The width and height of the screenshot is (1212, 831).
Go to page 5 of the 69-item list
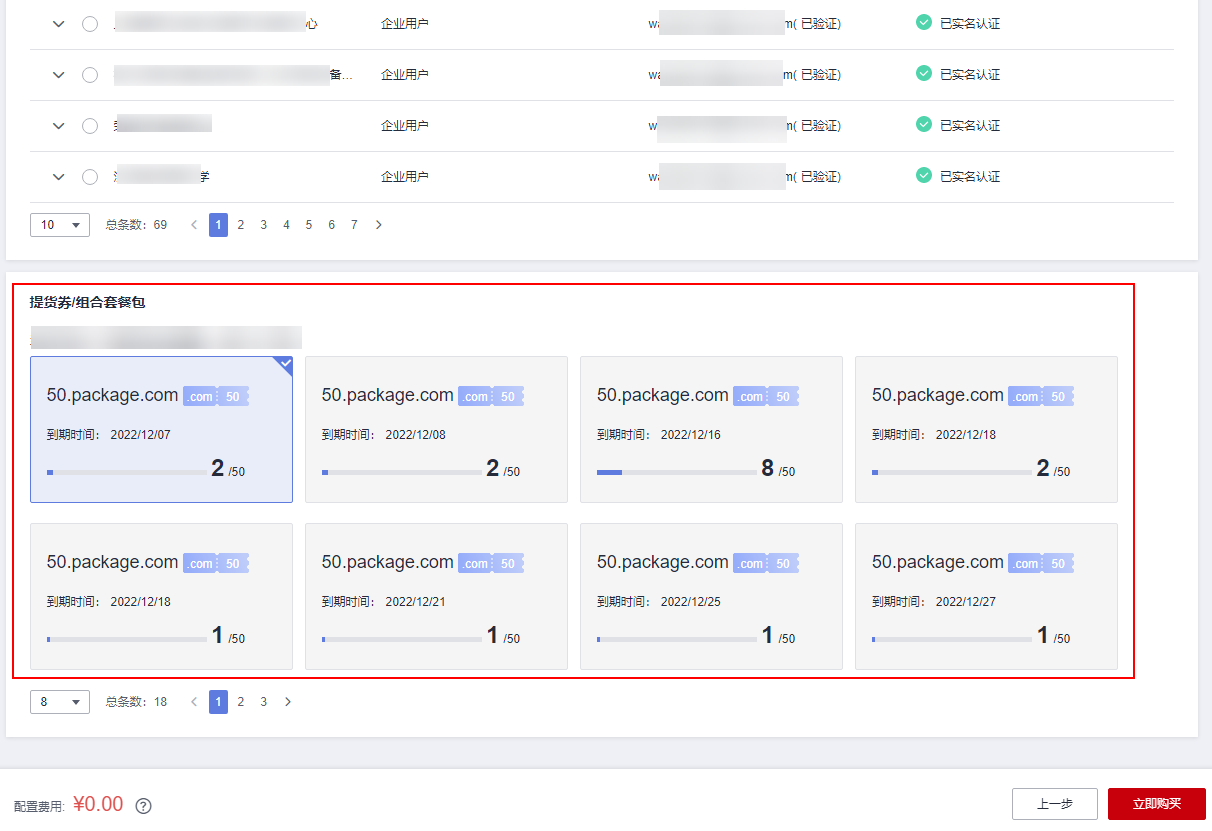[x=309, y=225]
